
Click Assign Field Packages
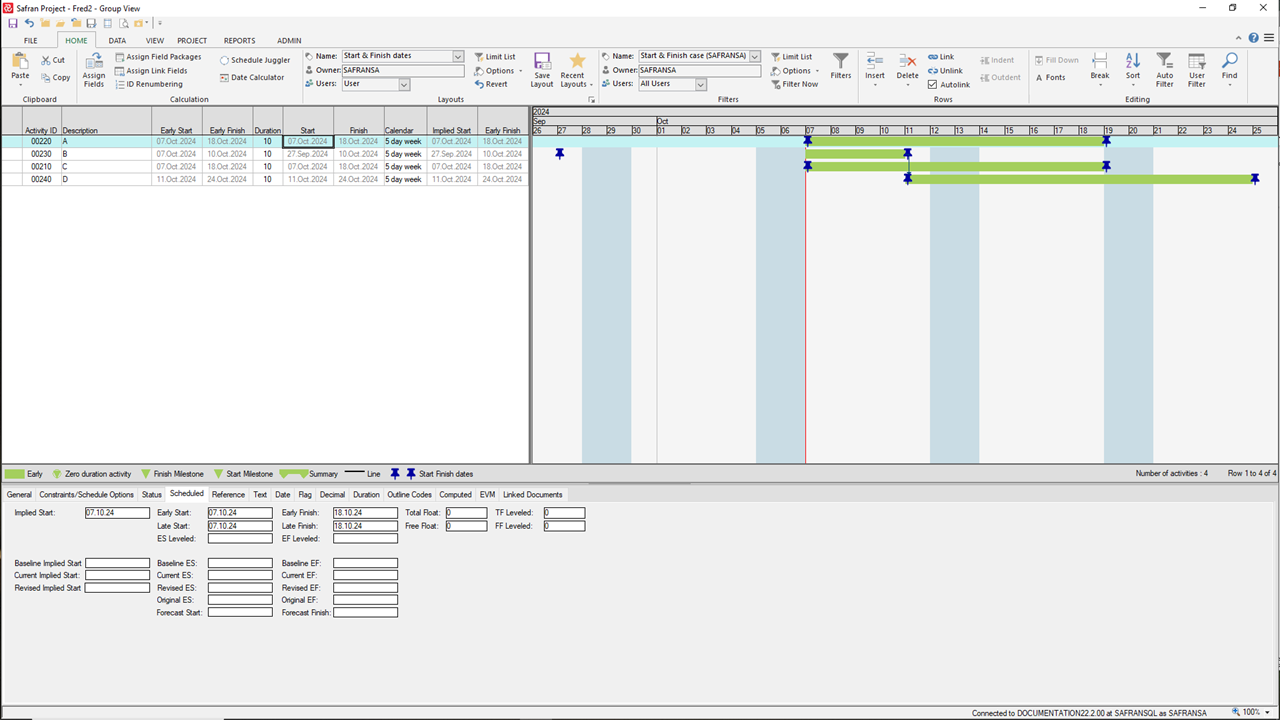click(x=158, y=57)
